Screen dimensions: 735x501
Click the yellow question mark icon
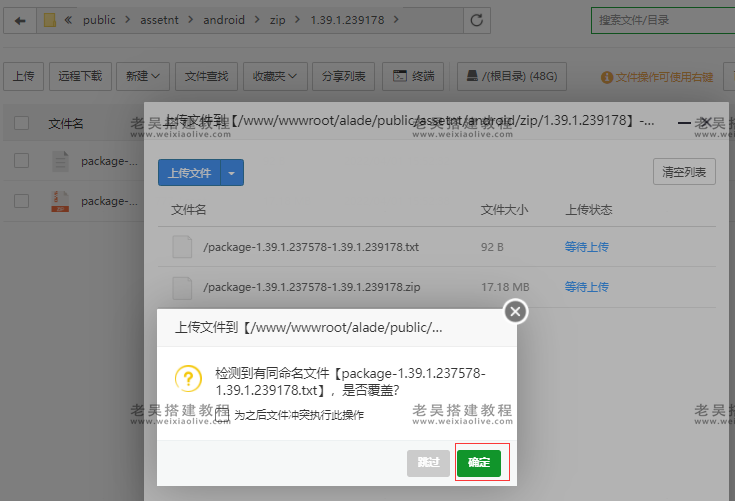[188, 378]
